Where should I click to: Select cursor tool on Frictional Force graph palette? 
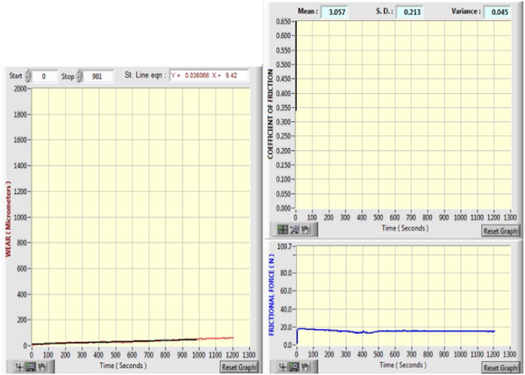(x=283, y=367)
